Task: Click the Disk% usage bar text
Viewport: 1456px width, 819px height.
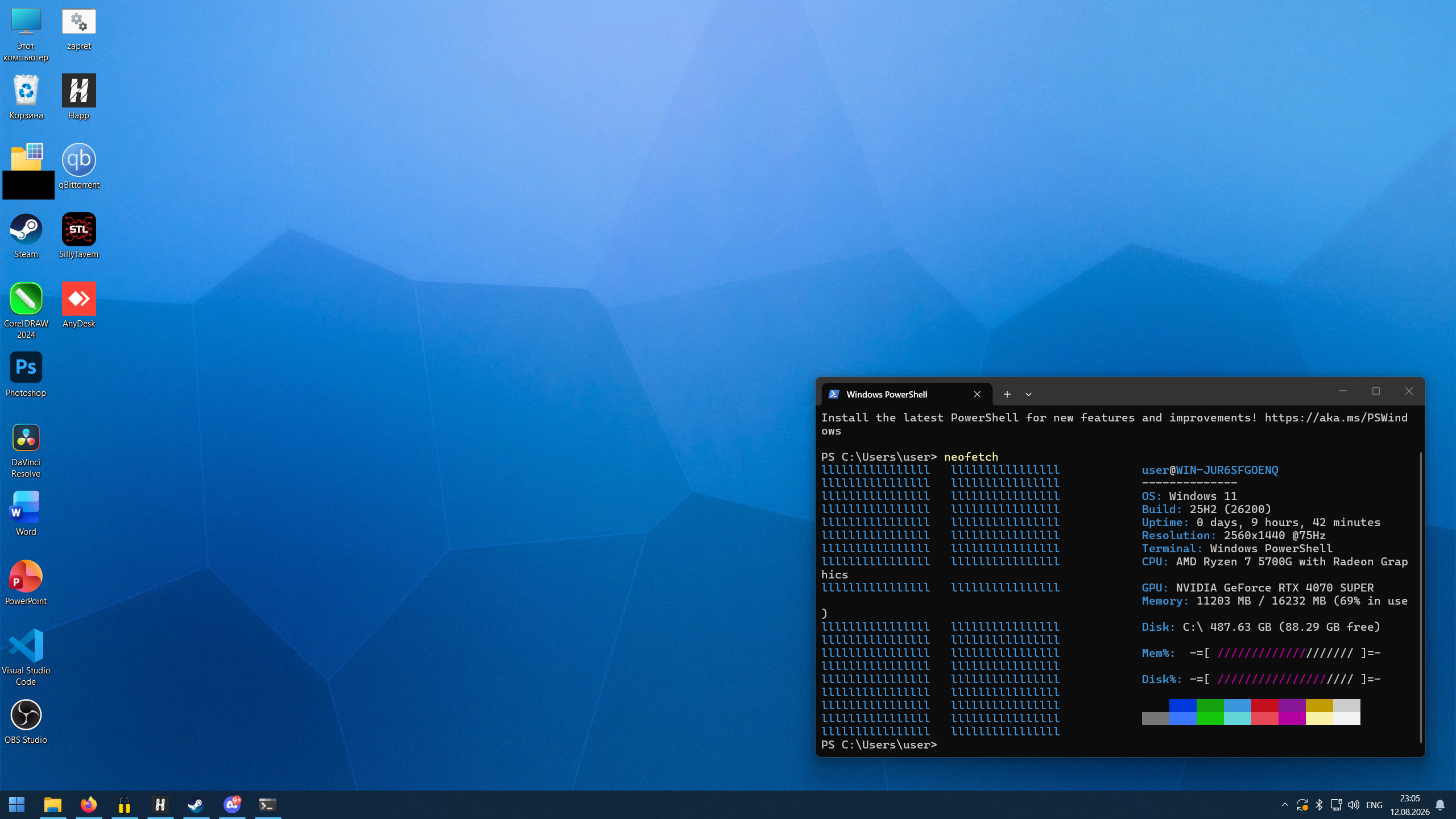Action: (x=1261, y=680)
